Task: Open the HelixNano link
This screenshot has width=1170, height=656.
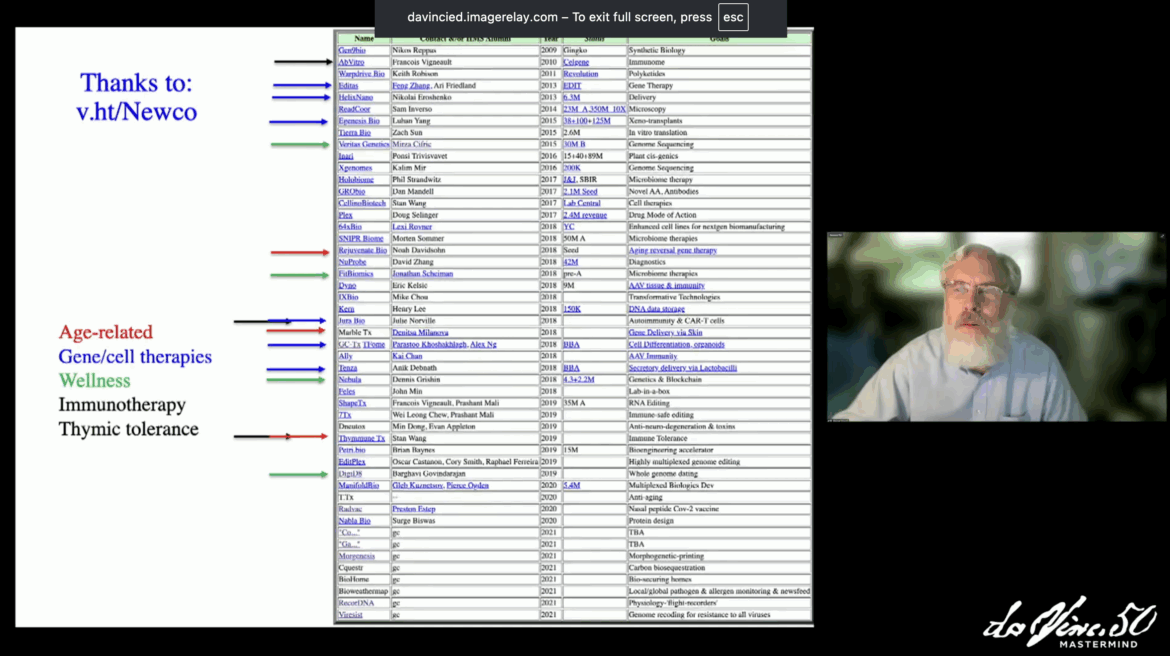Action: pos(356,97)
